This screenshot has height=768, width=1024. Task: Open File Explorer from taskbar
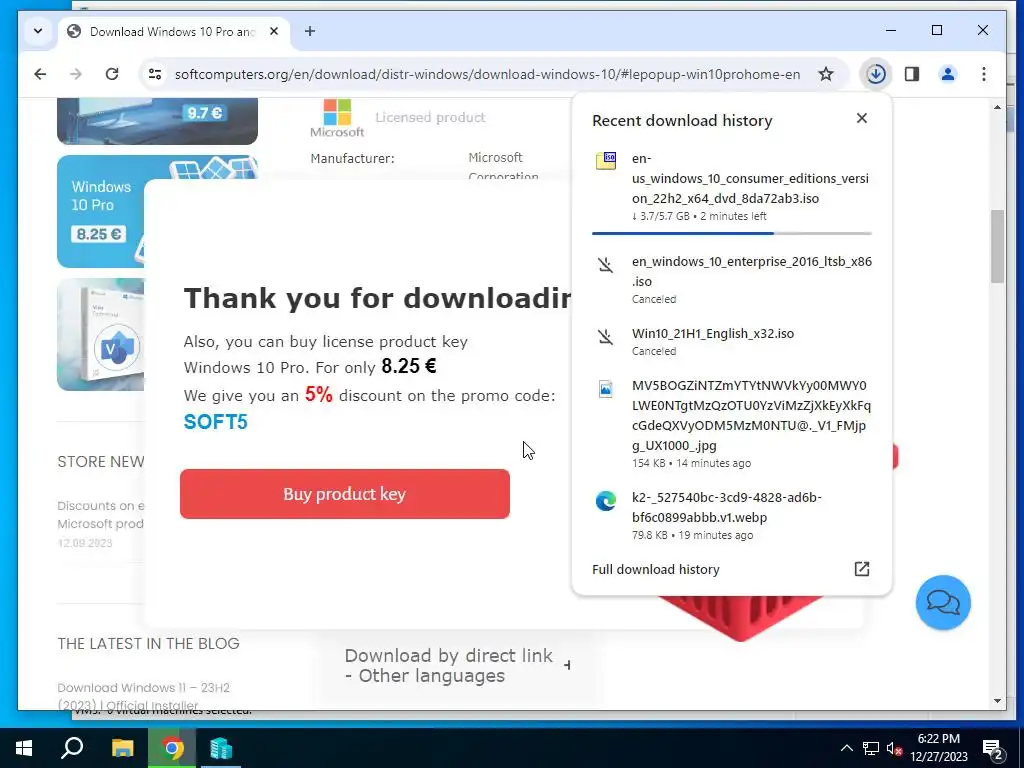122,748
